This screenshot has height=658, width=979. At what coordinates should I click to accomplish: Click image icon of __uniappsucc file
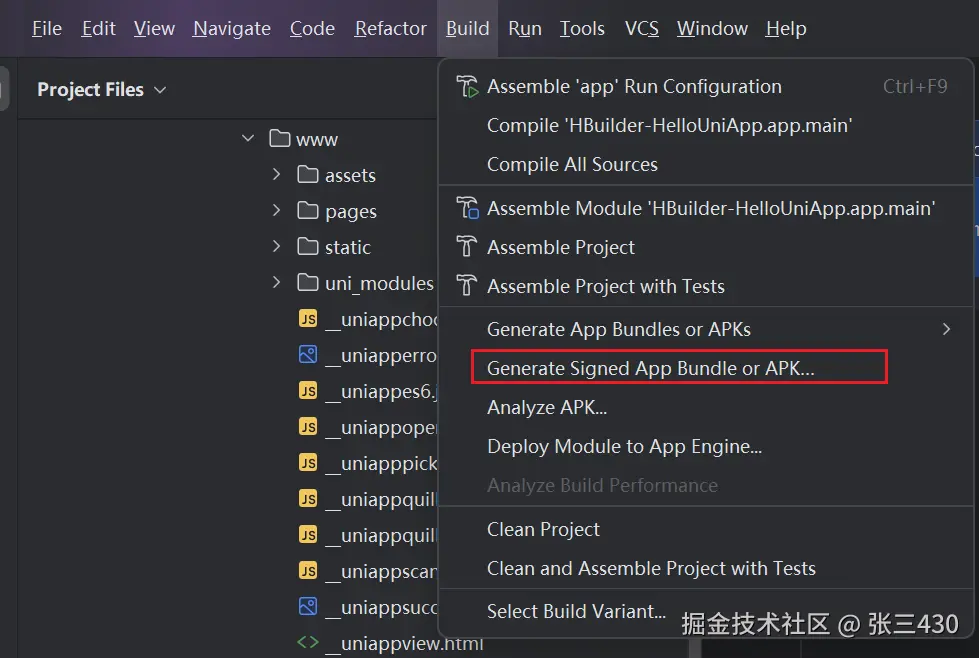click(308, 606)
